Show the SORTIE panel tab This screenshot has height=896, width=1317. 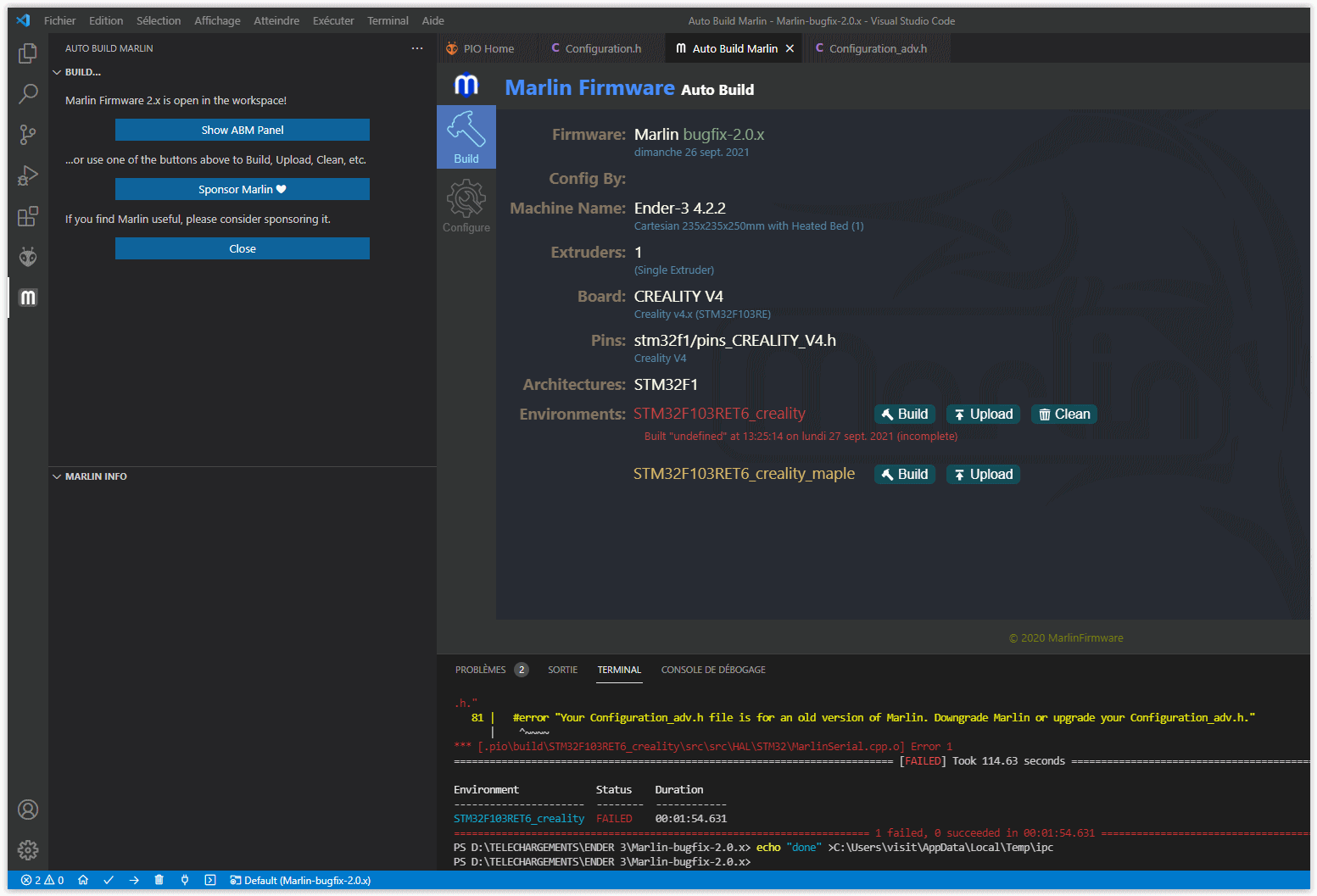(x=562, y=670)
